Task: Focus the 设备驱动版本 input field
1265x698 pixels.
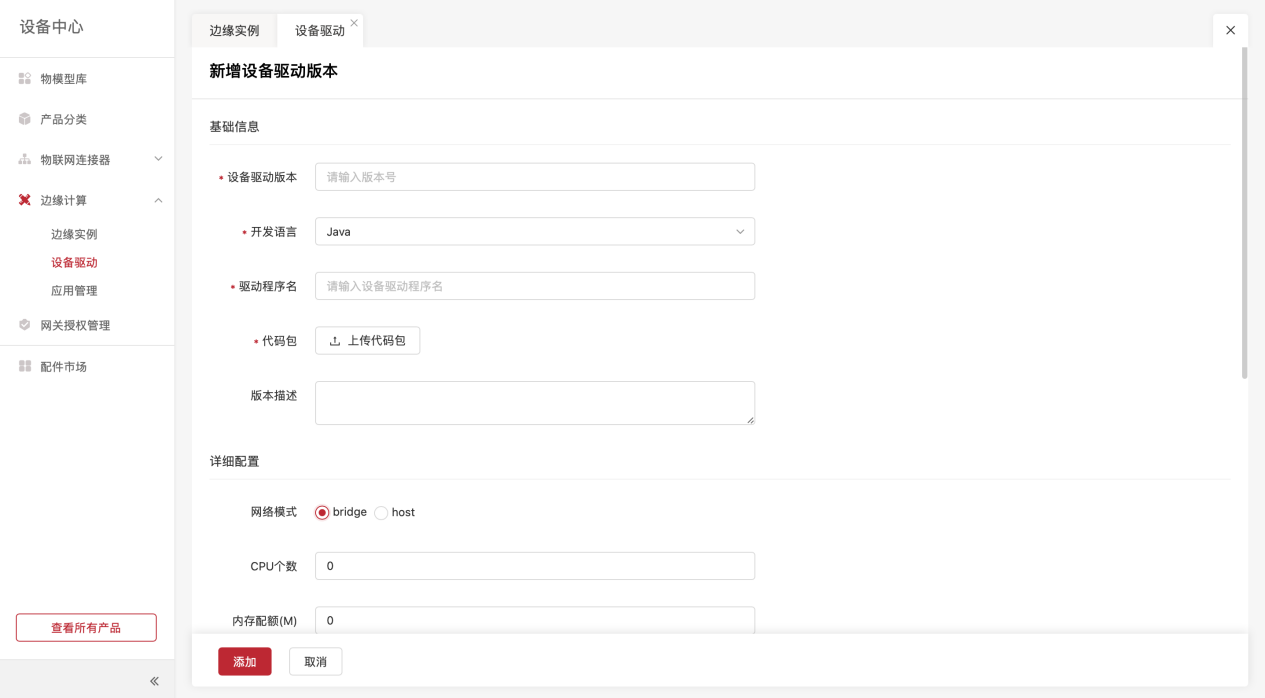Action: tap(534, 177)
